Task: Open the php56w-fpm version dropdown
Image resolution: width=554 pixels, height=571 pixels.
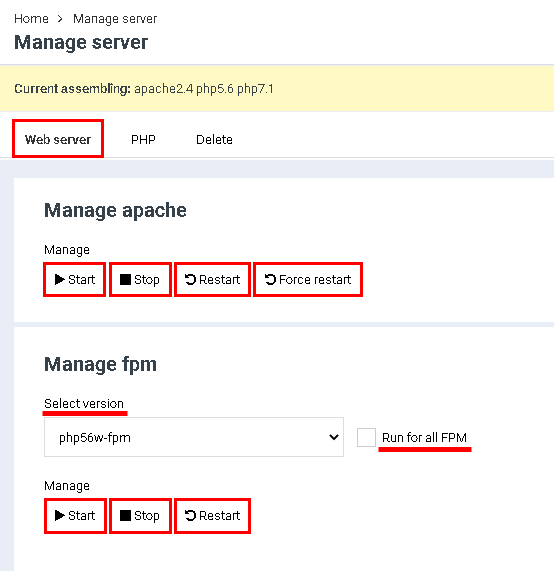Action: point(194,437)
